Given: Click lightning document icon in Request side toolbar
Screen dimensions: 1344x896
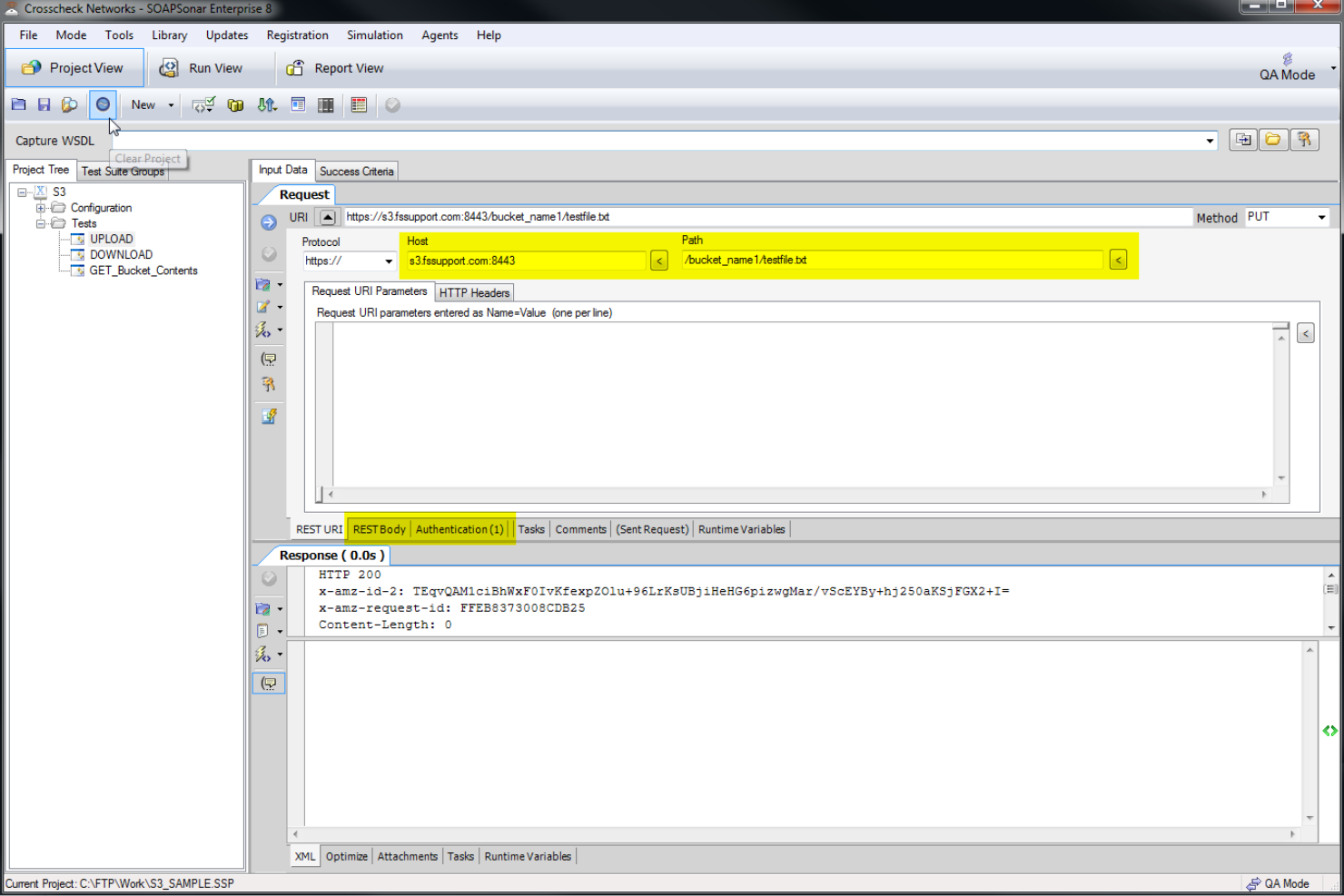Looking at the screenshot, I should click(x=269, y=416).
